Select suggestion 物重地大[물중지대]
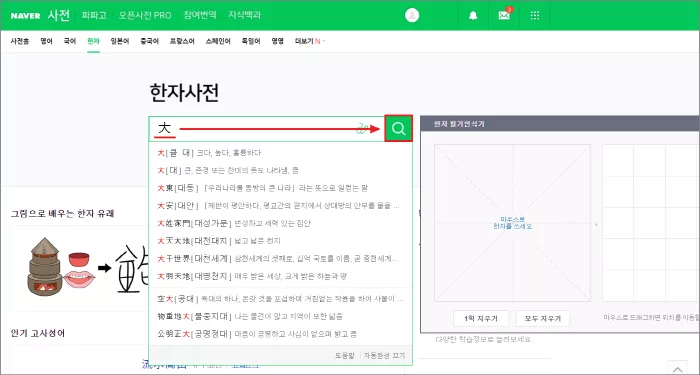This screenshot has height=375, width=700. click(280, 316)
